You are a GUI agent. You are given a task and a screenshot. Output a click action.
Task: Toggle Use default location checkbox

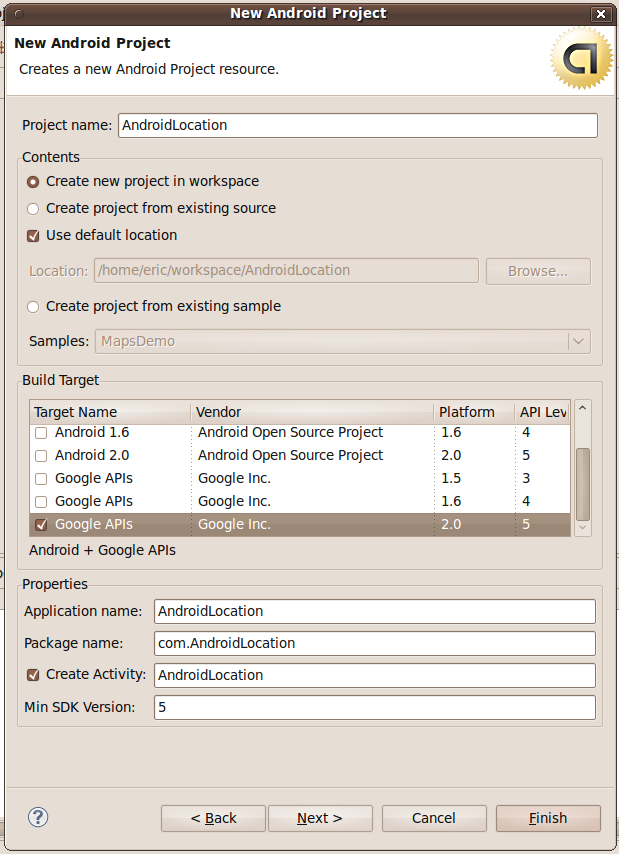33,236
